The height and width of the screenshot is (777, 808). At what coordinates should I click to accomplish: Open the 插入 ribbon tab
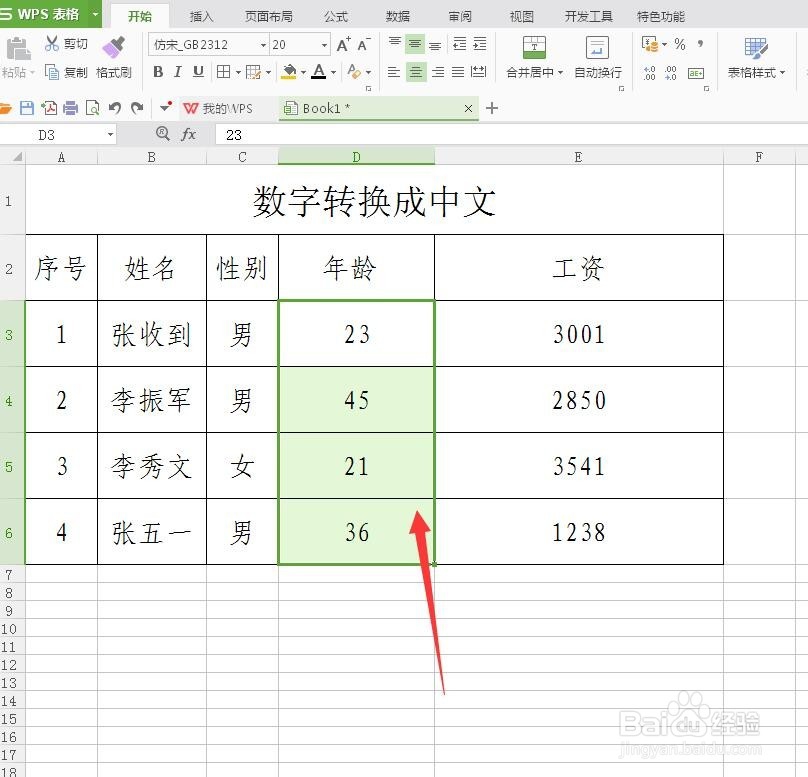click(x=200, y=16)
